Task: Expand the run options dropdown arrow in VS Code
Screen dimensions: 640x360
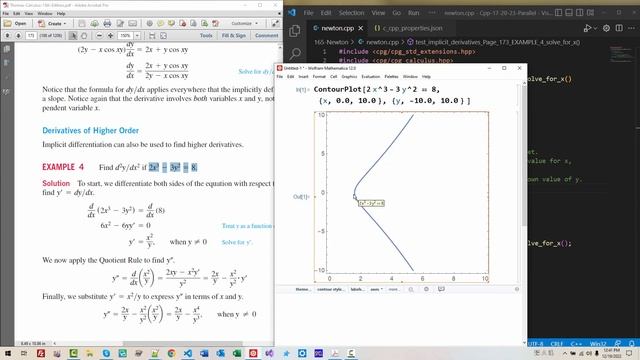Action: (595, 28)
